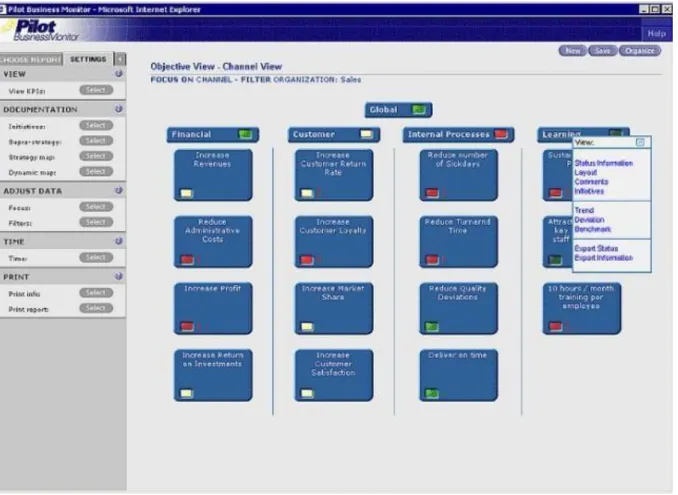Click Select next to Filters

[x=96, y=222]
